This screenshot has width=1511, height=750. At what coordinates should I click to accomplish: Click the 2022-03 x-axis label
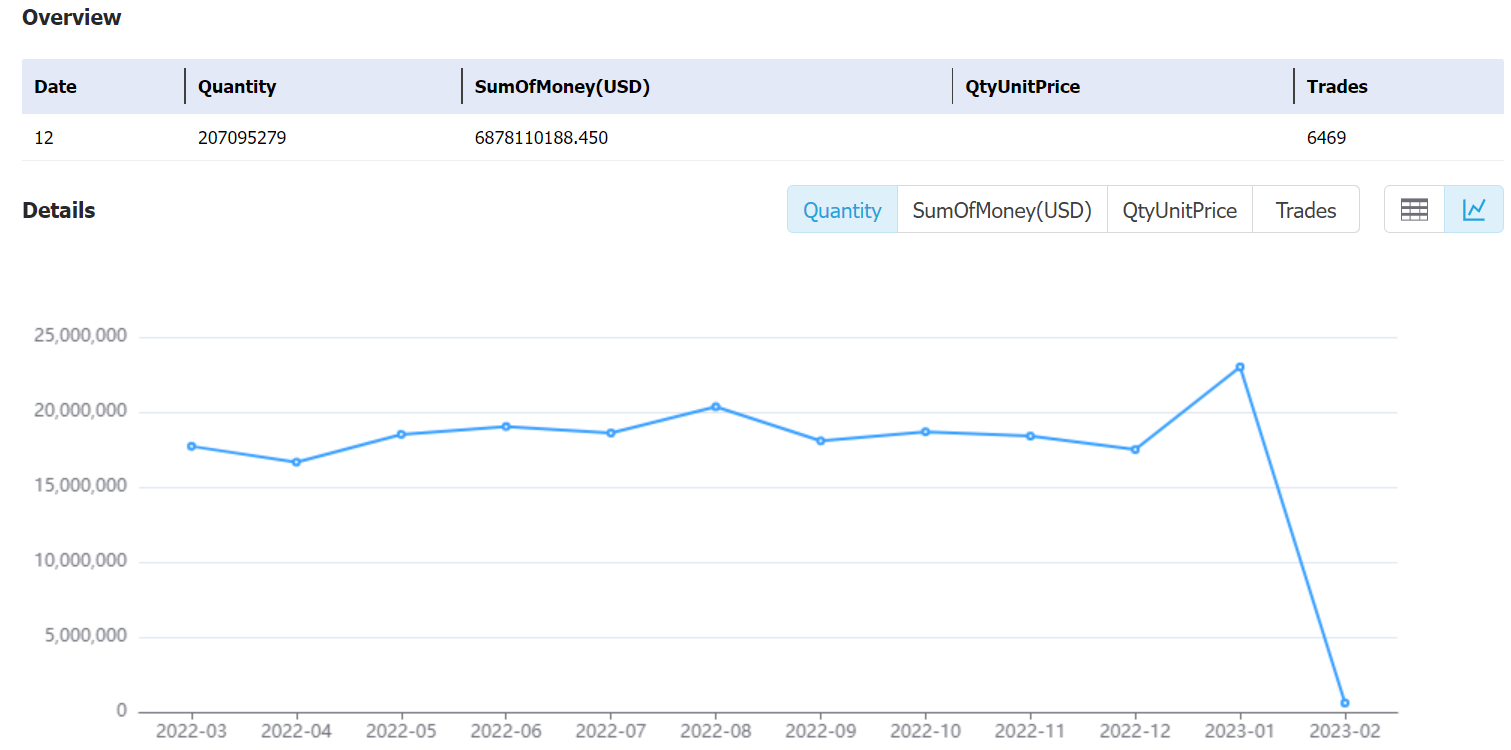click(x=191, y=731)
